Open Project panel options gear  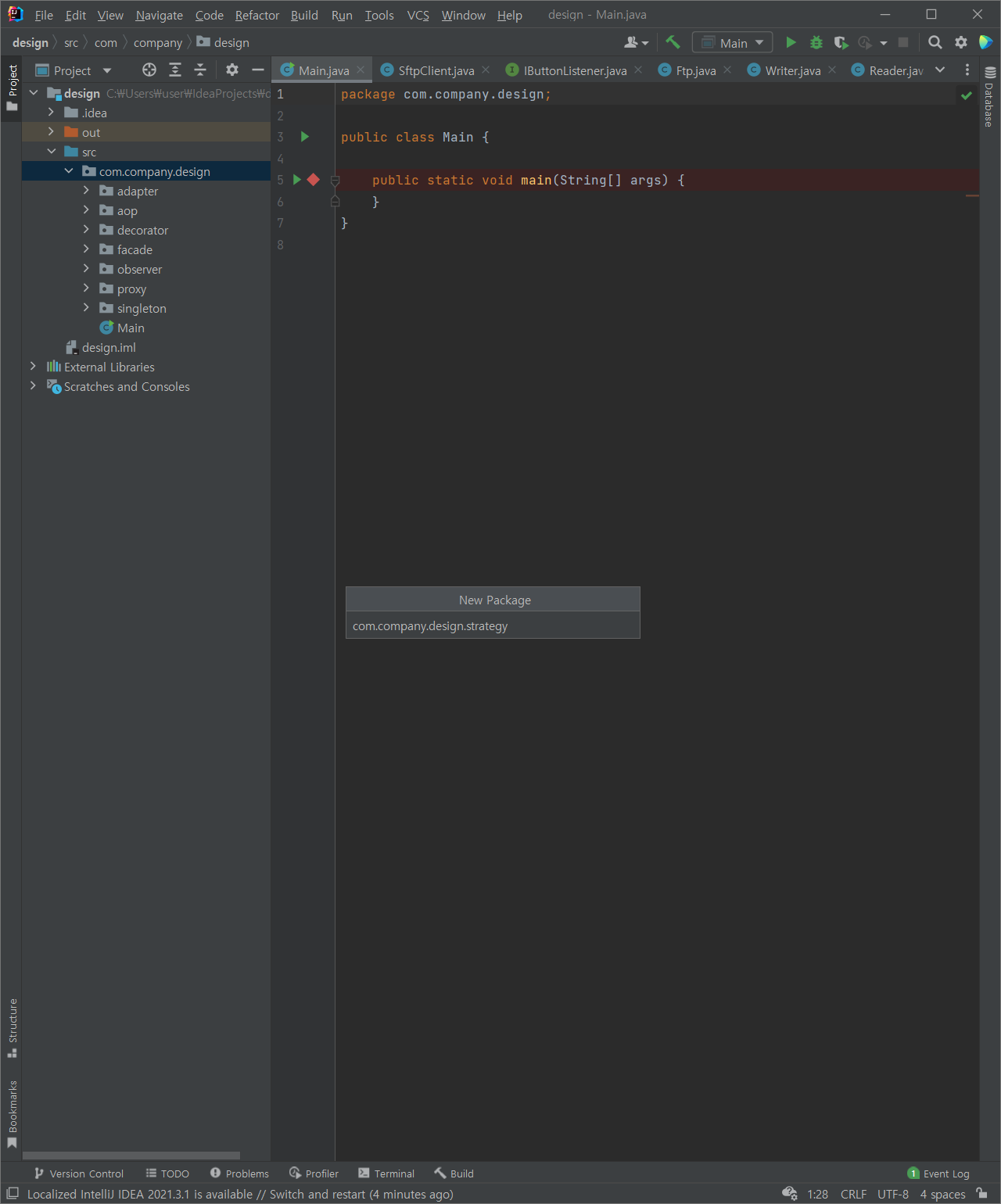[232, 70]
